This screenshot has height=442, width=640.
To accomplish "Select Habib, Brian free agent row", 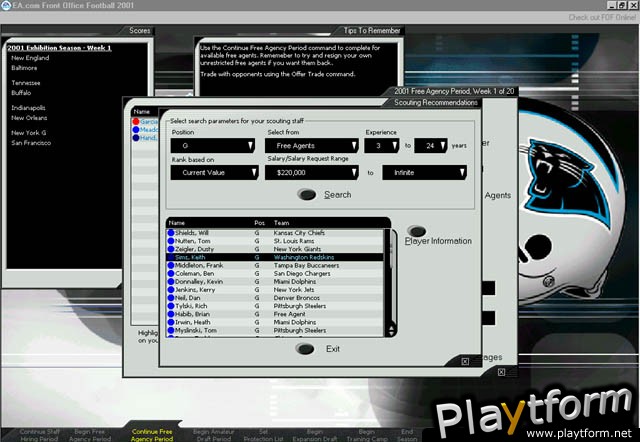I will 276,314.
